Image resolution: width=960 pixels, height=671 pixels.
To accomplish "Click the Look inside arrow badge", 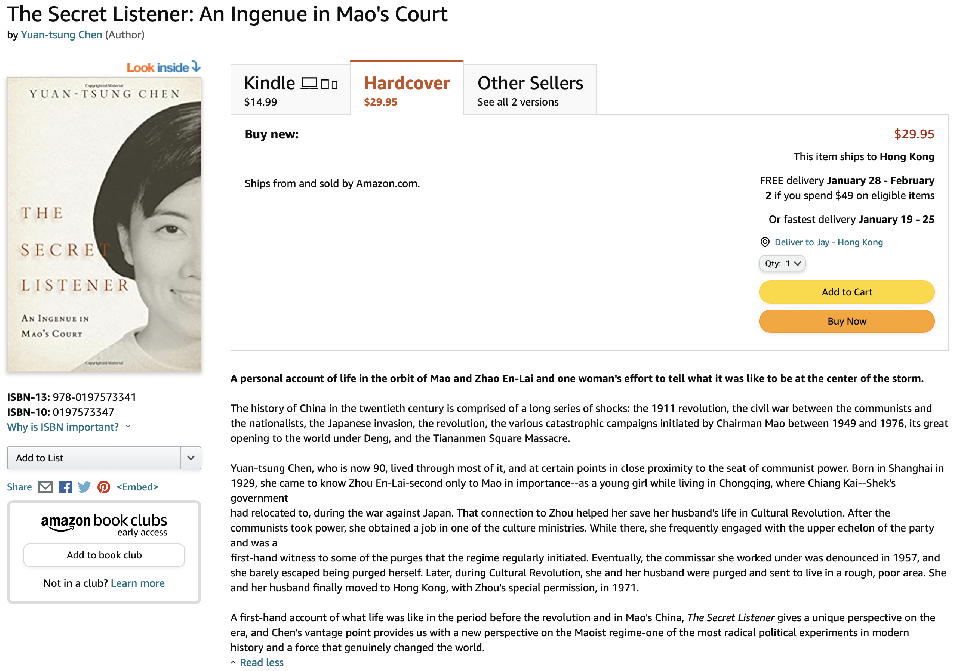I will pos(164,67).
